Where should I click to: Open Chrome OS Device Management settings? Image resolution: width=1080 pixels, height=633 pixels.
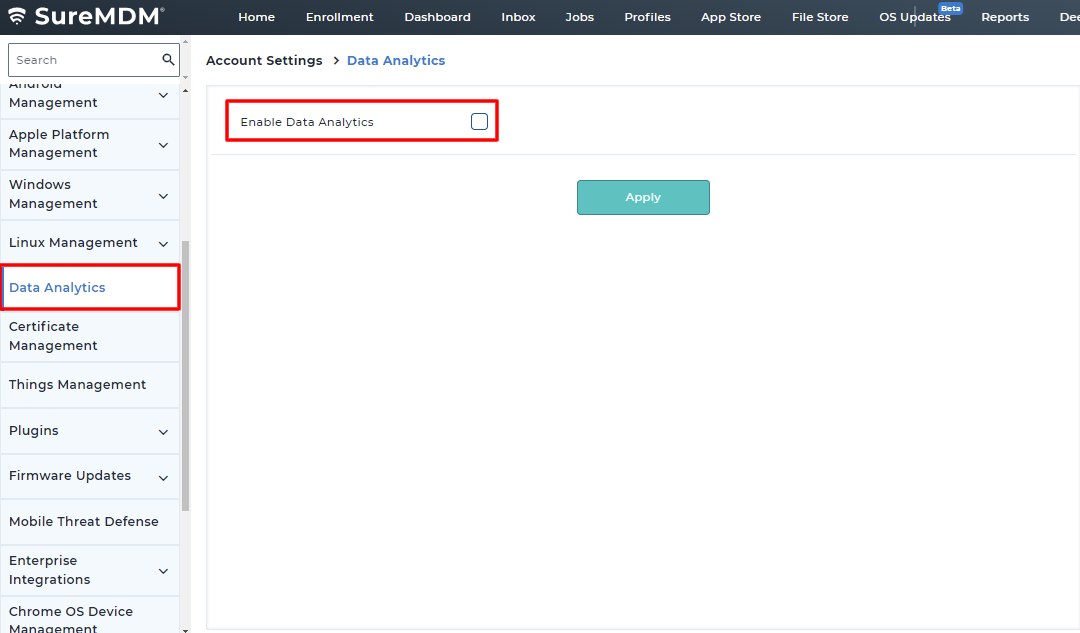[x=90, y=616]
